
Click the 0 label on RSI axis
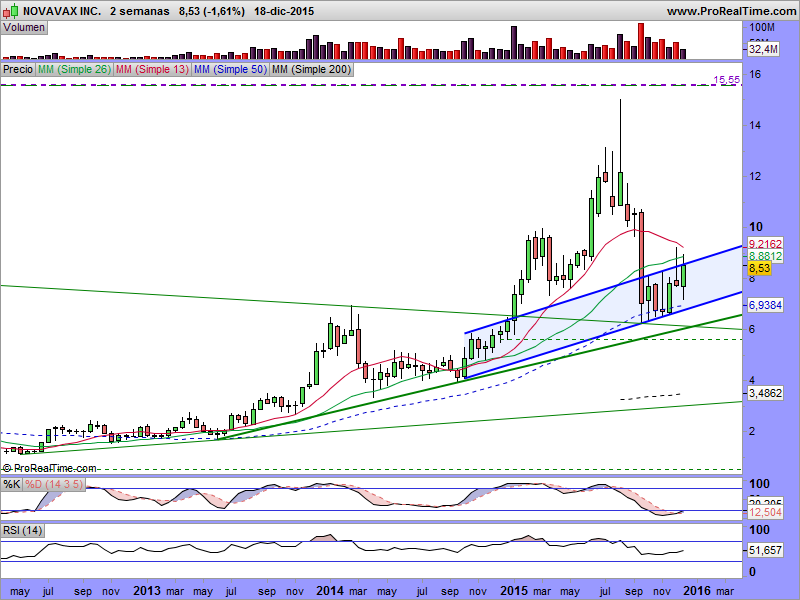click(x=752, y=572)
